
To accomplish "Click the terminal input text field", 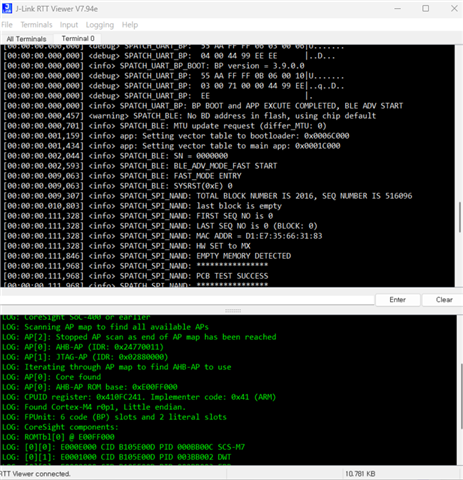I will [187, 300].
